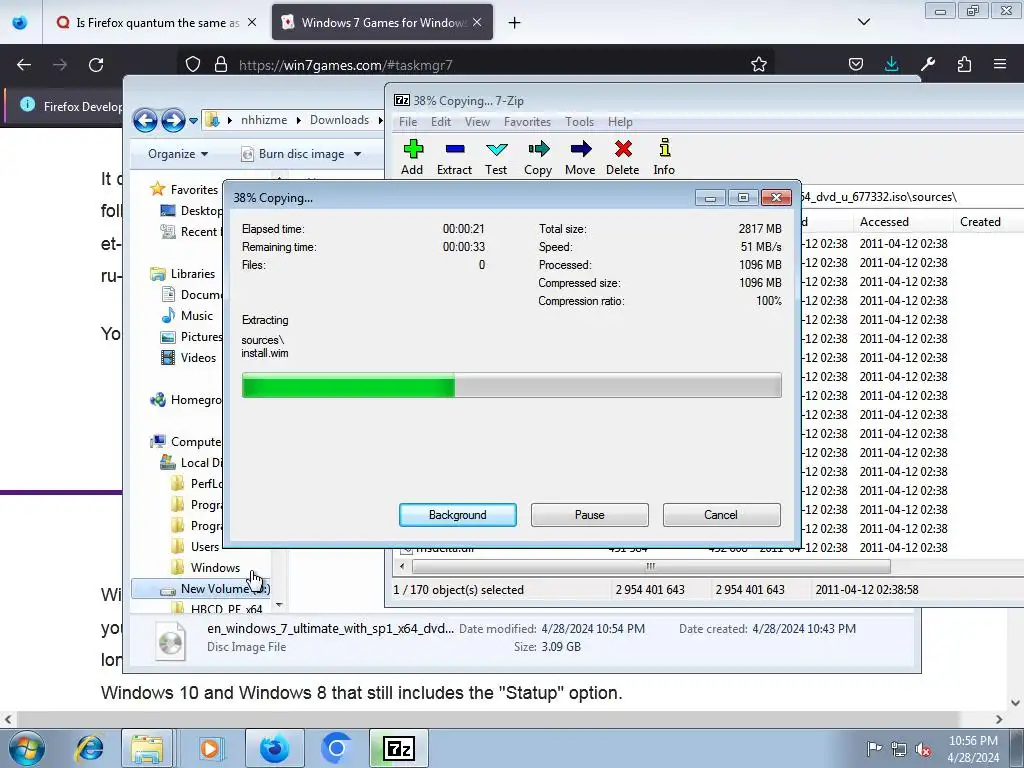Image resolution: width=1024 pixels, height=768 pixels.
Task: Select the Users folder in Explorer tree
Action: (204, 547)
